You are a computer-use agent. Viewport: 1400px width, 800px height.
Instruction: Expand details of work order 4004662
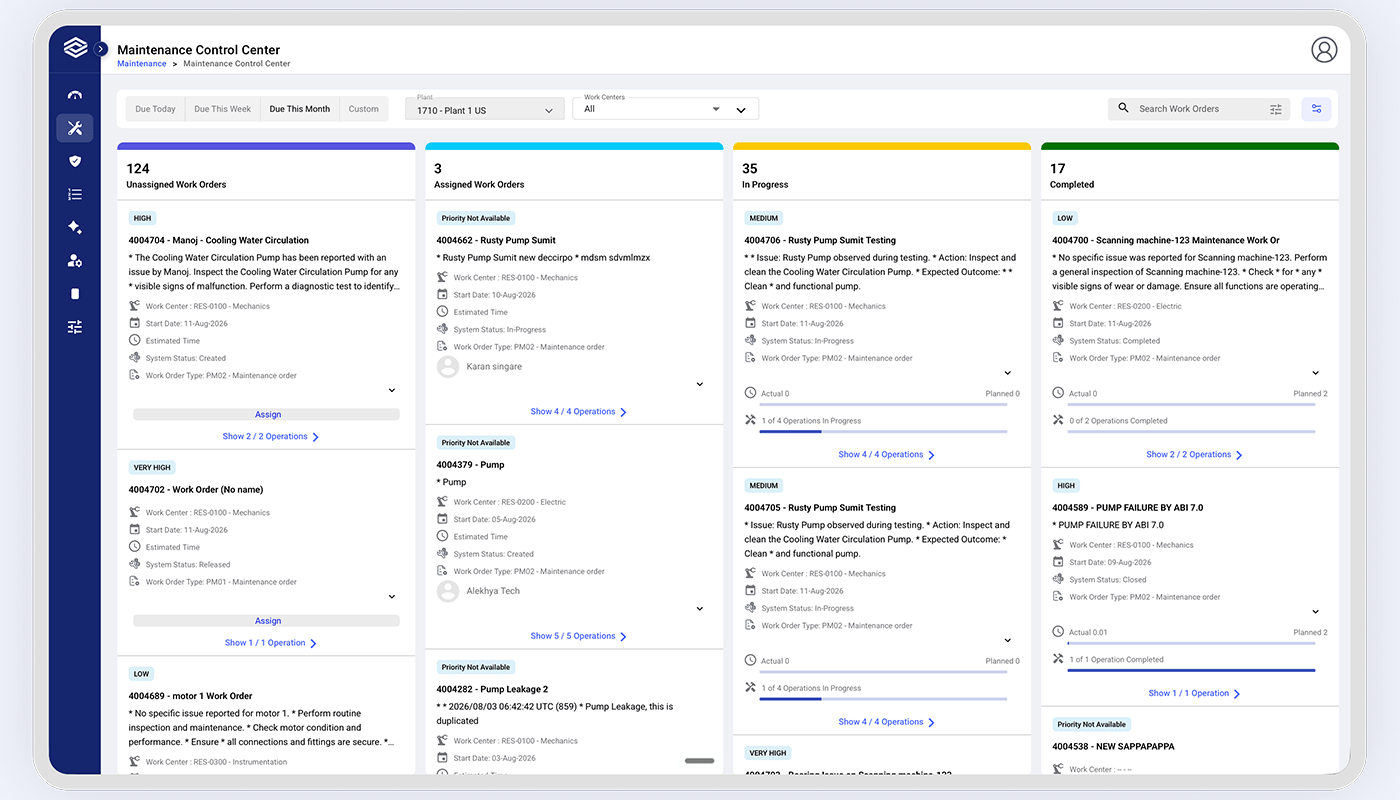pos(700,384)
